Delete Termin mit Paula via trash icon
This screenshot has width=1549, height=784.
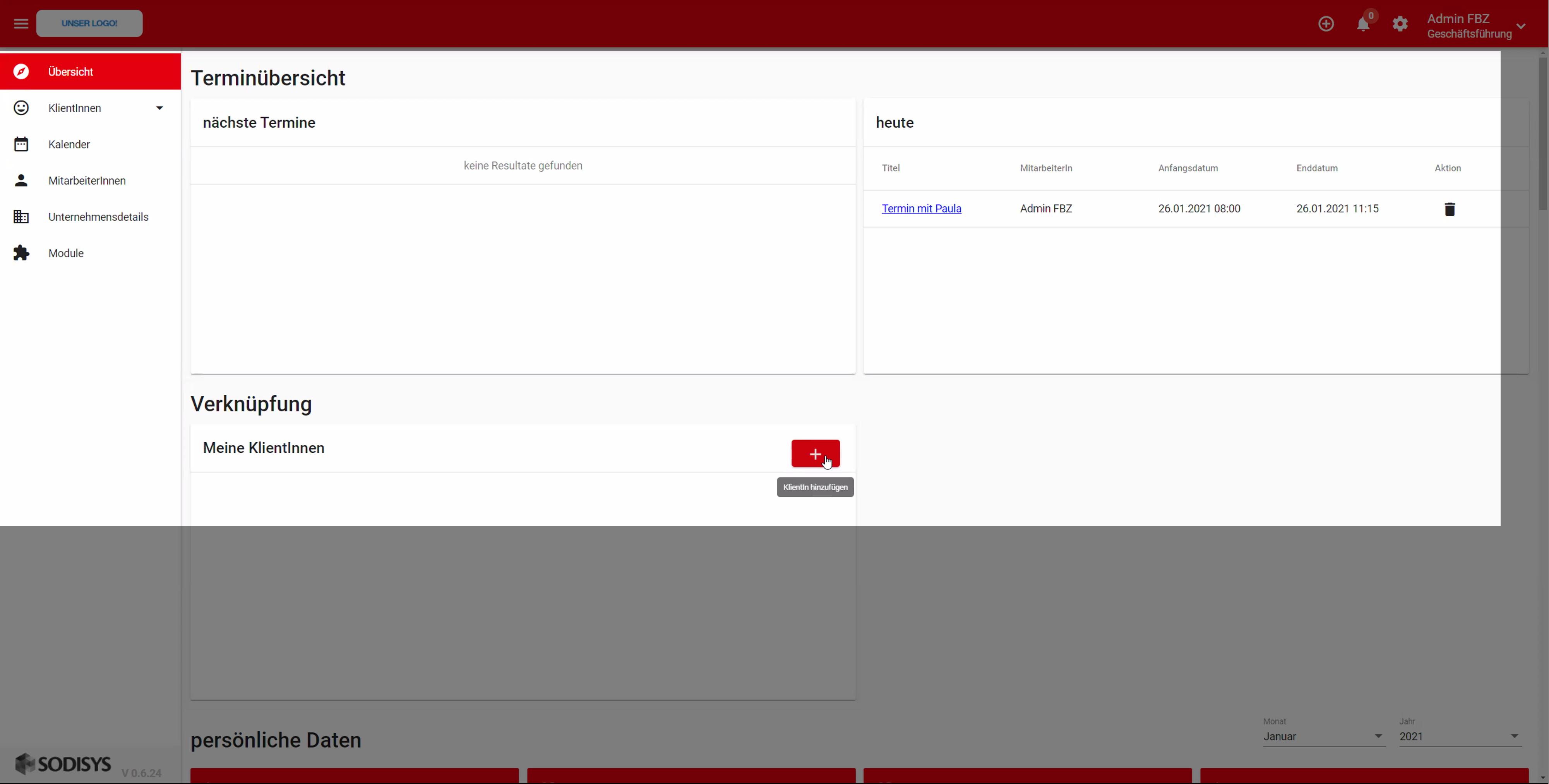[1449, 209]
